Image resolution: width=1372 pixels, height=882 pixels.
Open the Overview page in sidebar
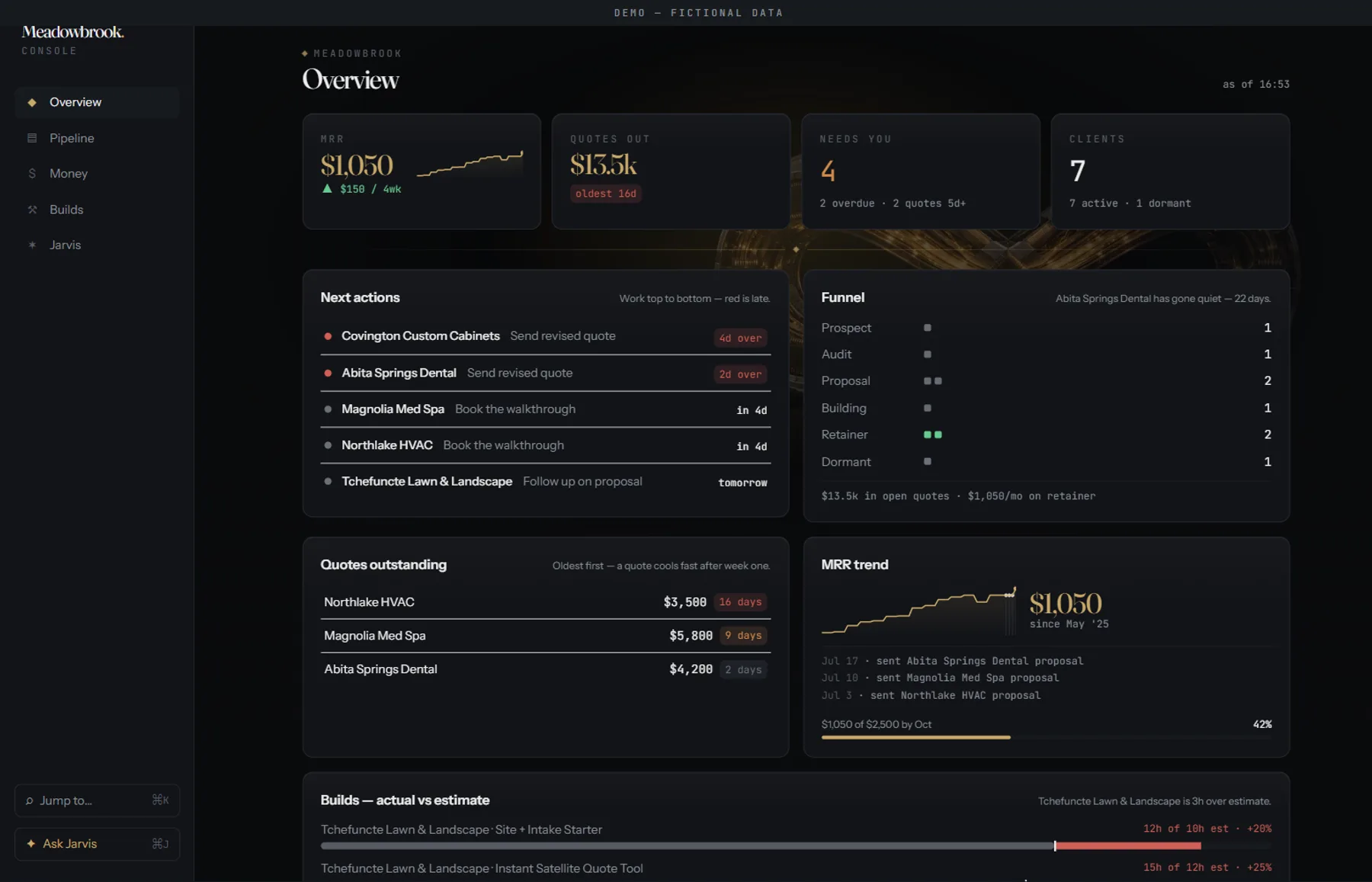[x=97, y=102]
